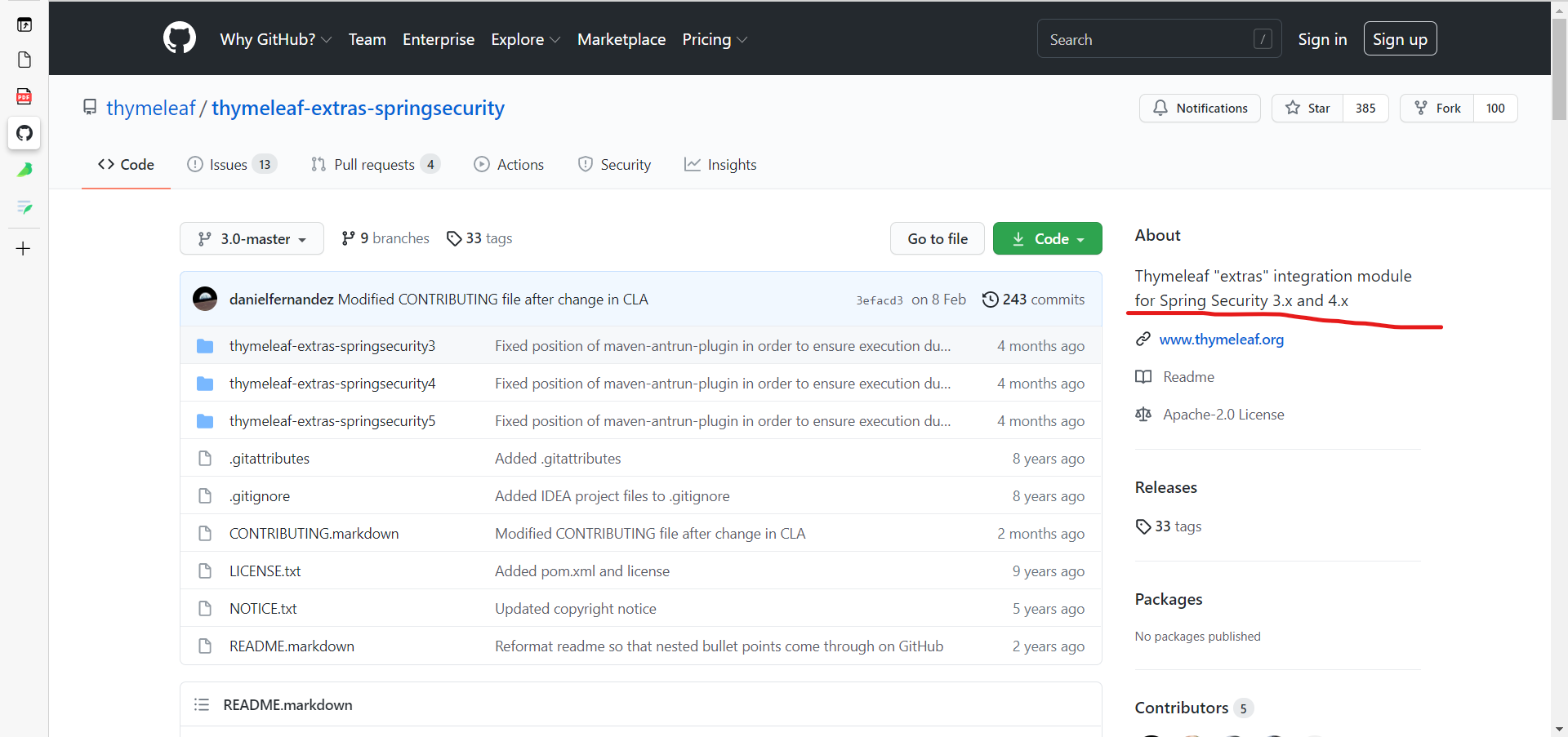Open NOTICE.txt file
Screen dimensions: 1568x737
click(x=263, y=609)
